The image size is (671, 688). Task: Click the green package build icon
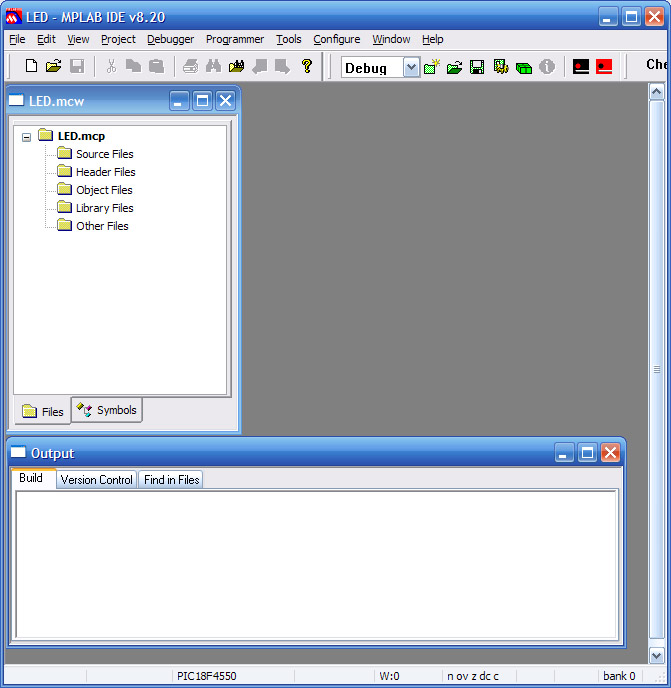click(524, 68)
